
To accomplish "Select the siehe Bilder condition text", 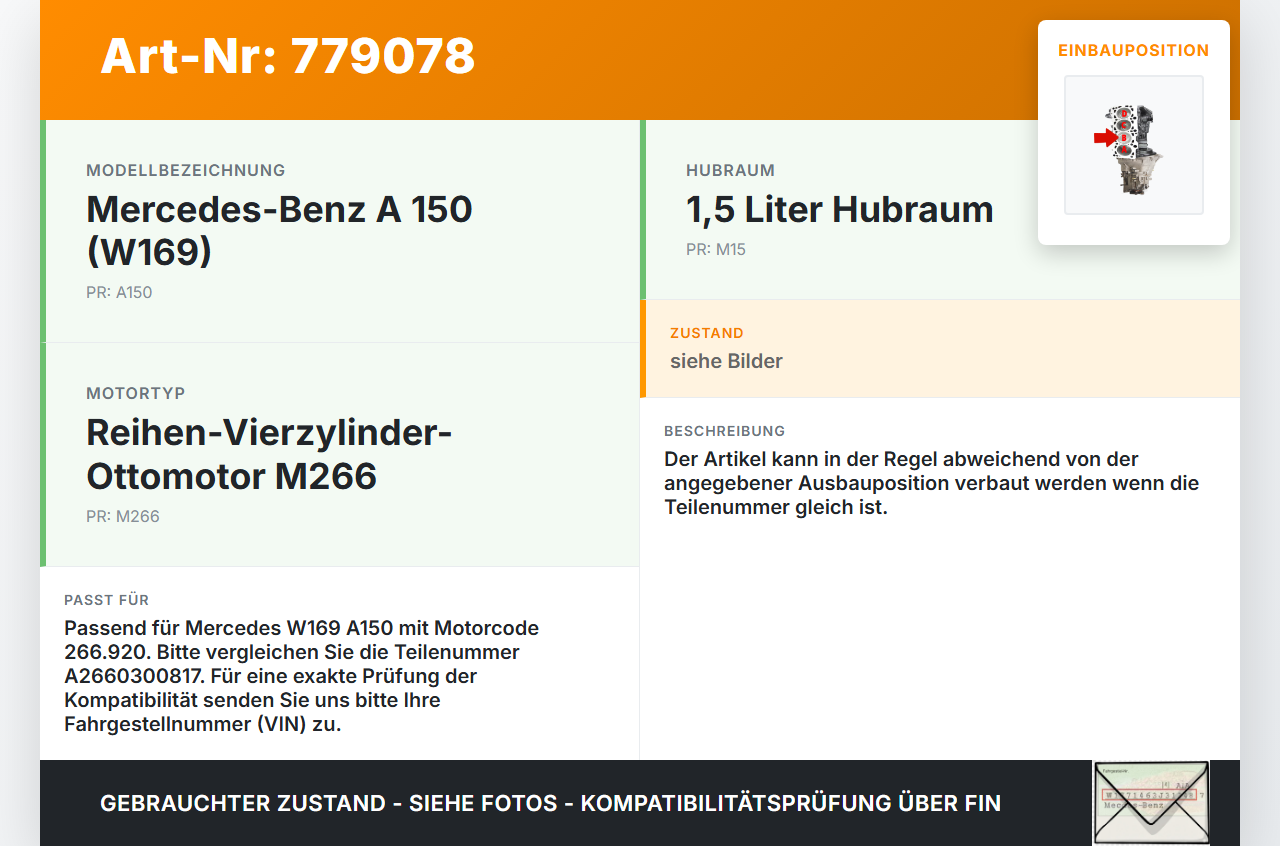I will point(727,361).
